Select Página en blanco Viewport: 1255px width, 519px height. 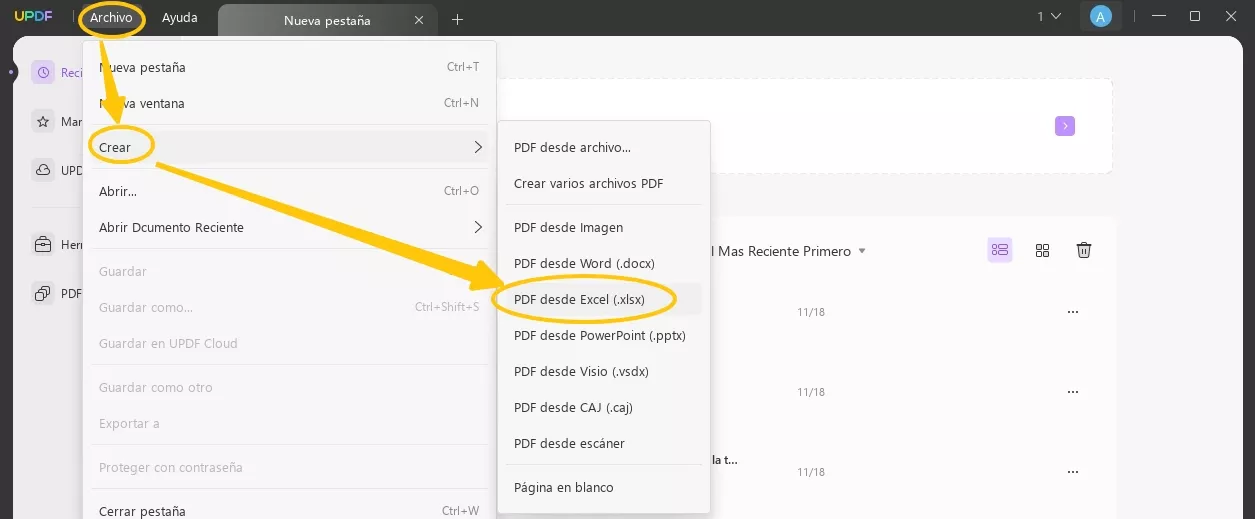pos(603,487)
